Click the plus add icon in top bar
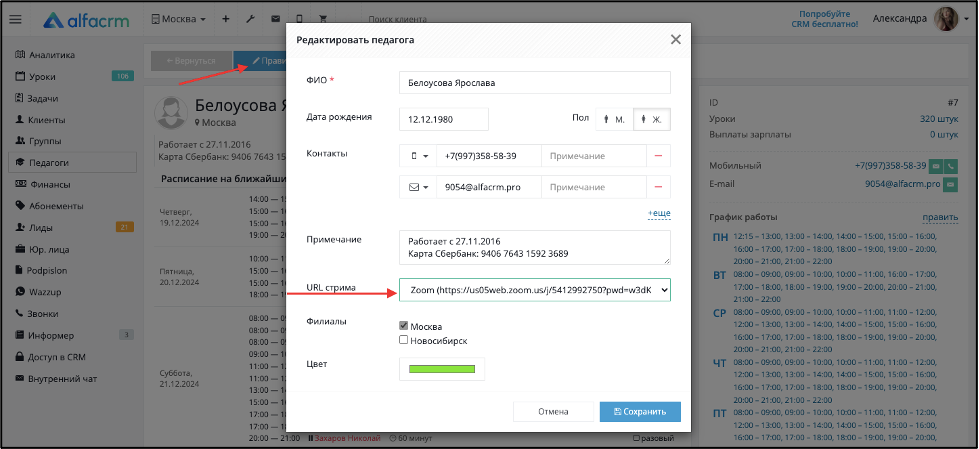The width and height of the screenshot is (979, 449). 225,19
